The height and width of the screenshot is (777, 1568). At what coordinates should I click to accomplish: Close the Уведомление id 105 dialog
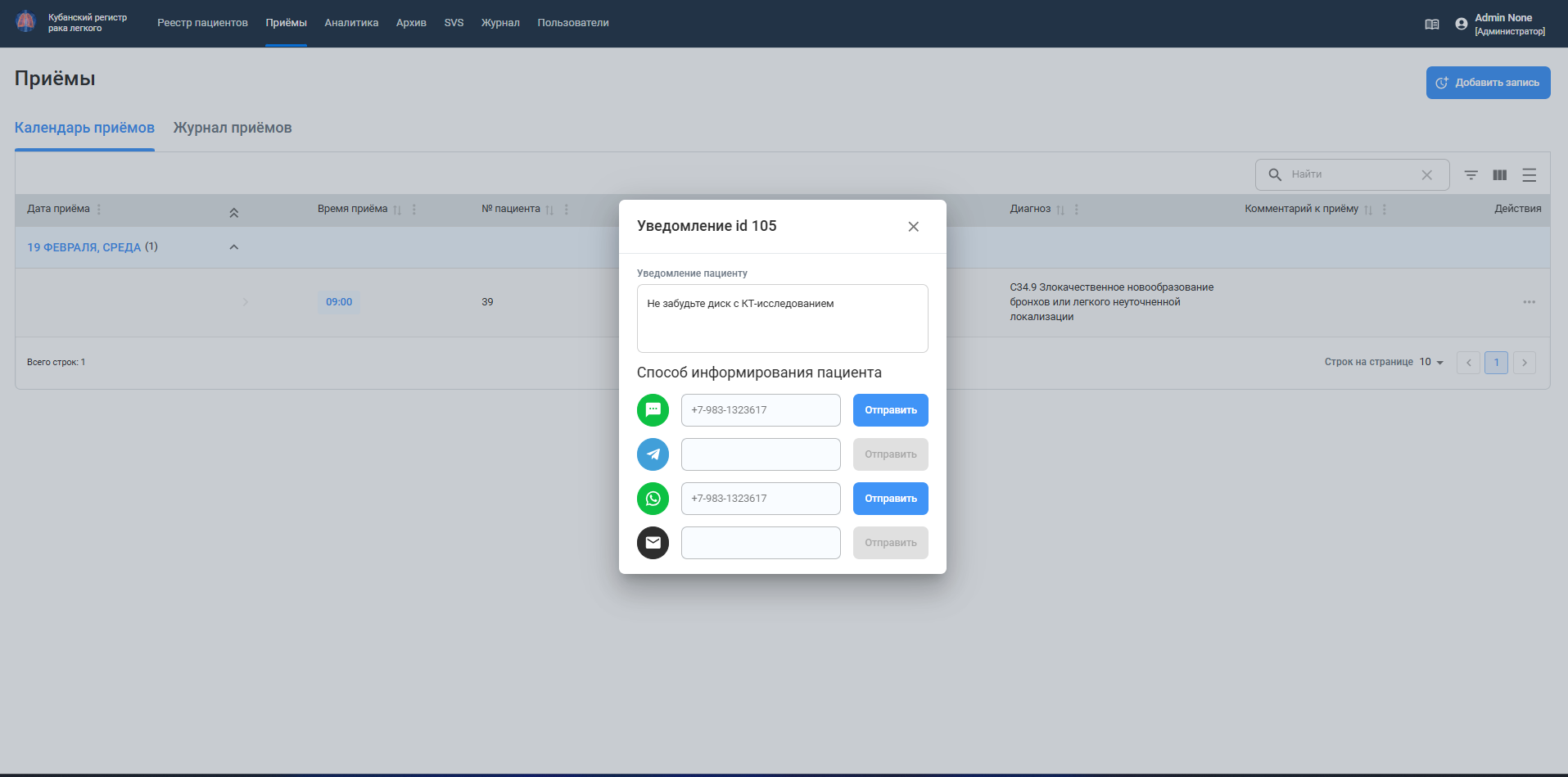coord(913,227)
